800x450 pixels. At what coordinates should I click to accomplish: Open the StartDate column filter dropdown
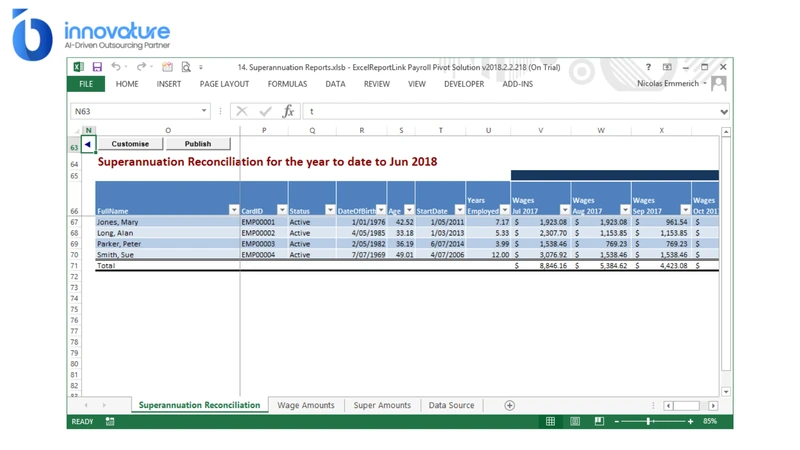tap(460, 210)
